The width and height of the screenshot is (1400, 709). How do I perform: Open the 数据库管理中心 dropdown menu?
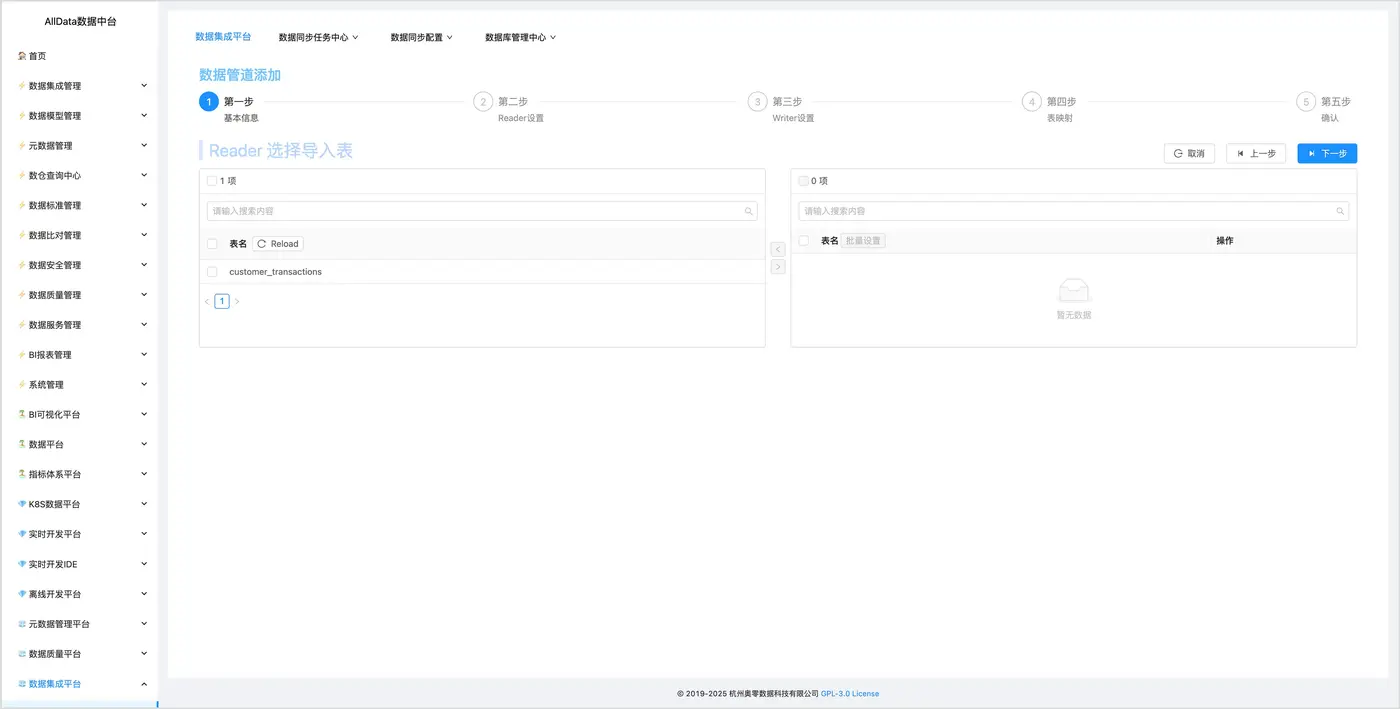tap(520, 37)
